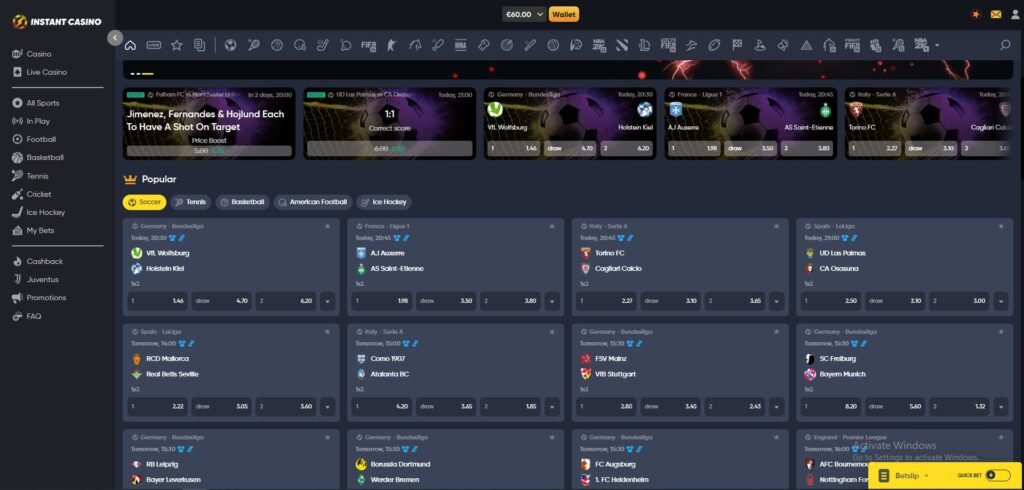Select the soccer ball icon in toolbar

[x=231, y=45]
